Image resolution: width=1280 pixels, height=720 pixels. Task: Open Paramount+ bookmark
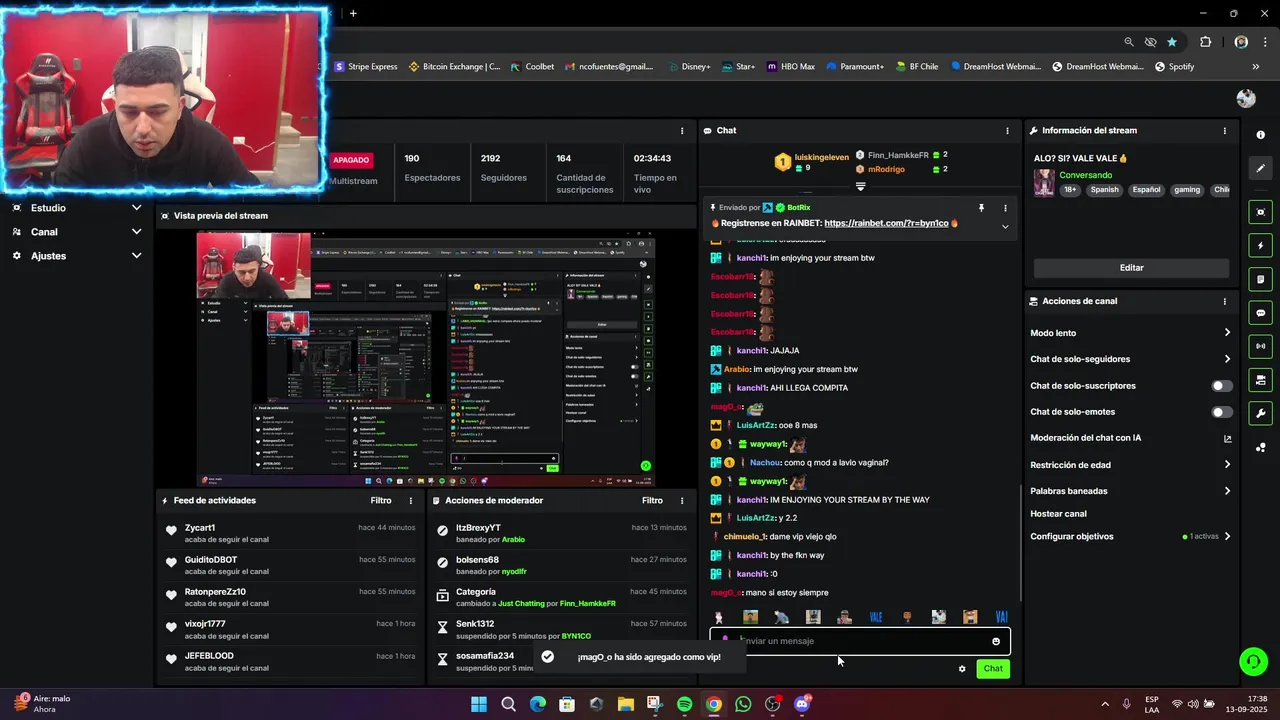[855, 67]
